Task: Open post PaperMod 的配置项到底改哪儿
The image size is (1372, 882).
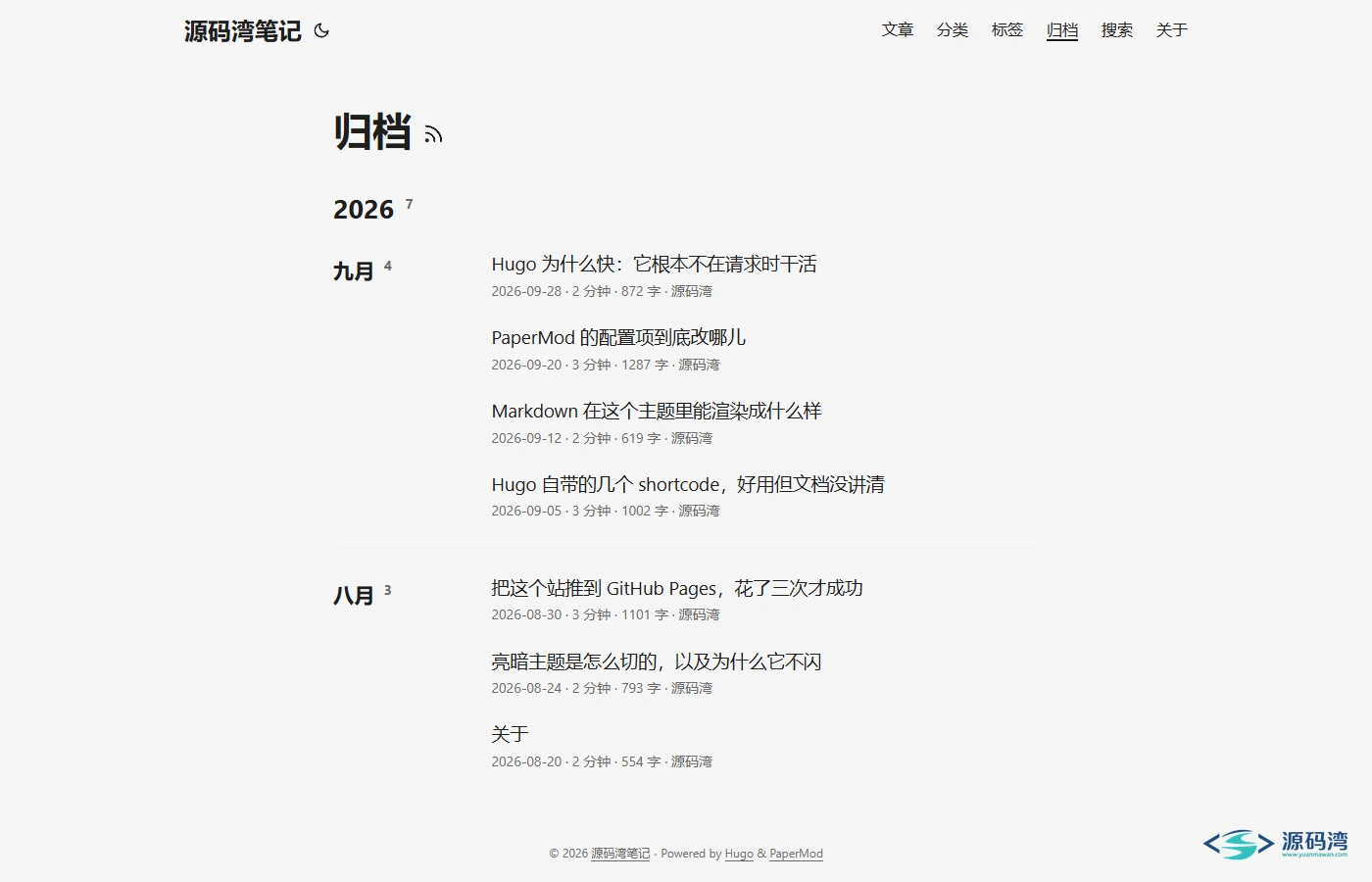Action: point(618,337)
